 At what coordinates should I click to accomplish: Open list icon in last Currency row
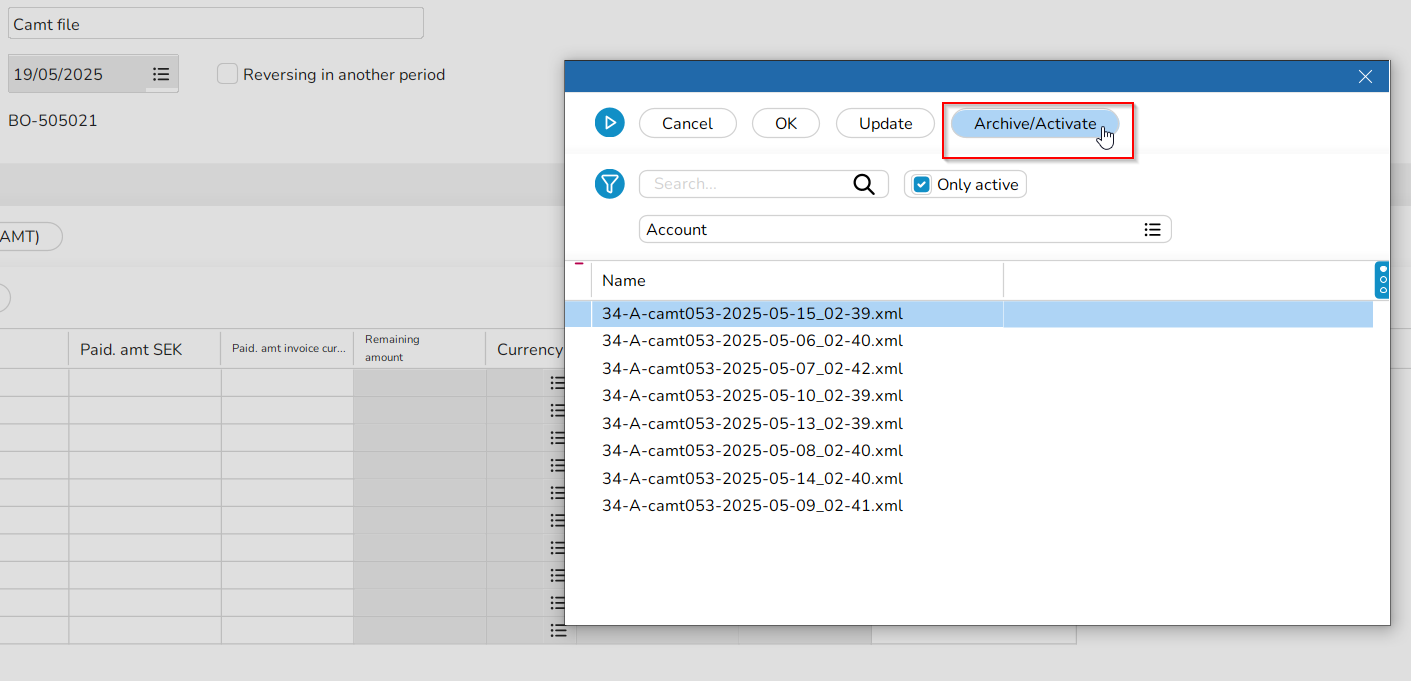click(558, 631)
